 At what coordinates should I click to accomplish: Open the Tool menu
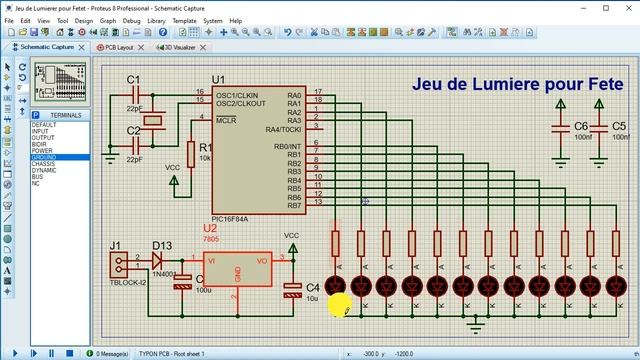coord(62,21)
